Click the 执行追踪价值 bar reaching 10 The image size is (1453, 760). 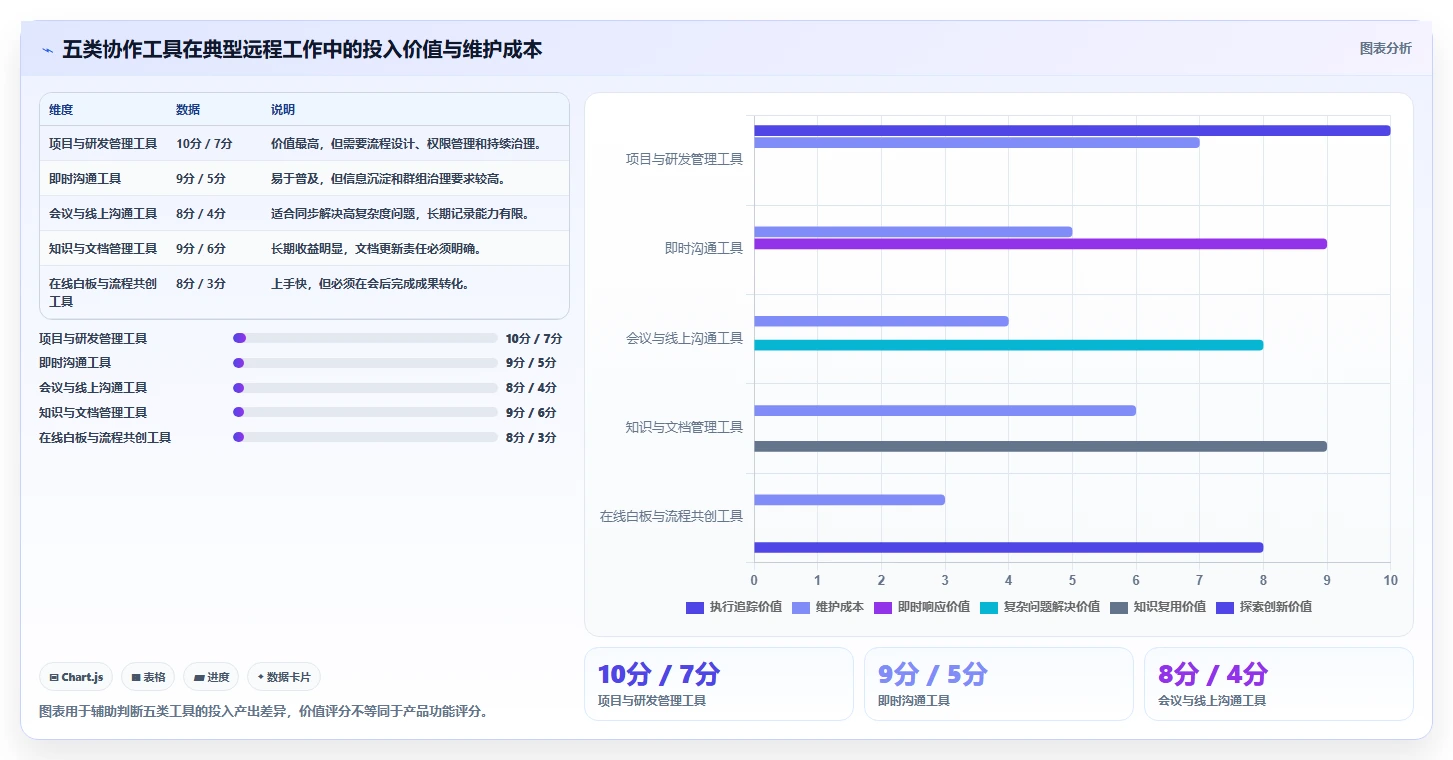[x=1072, y=131]
